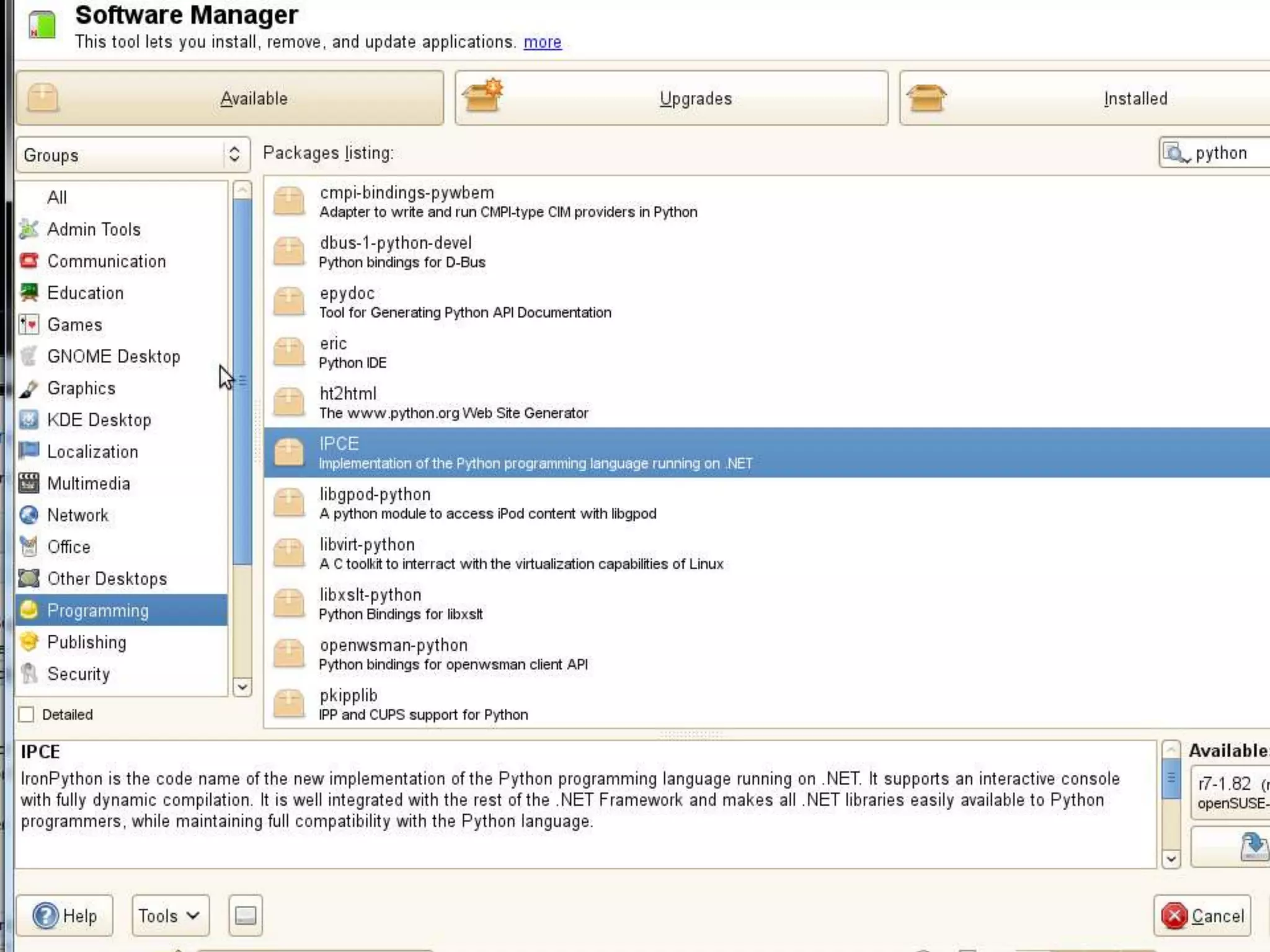Click the search magnifier icon
The height and width of the screenshot is (952, 1270).
click(1175, 153)
